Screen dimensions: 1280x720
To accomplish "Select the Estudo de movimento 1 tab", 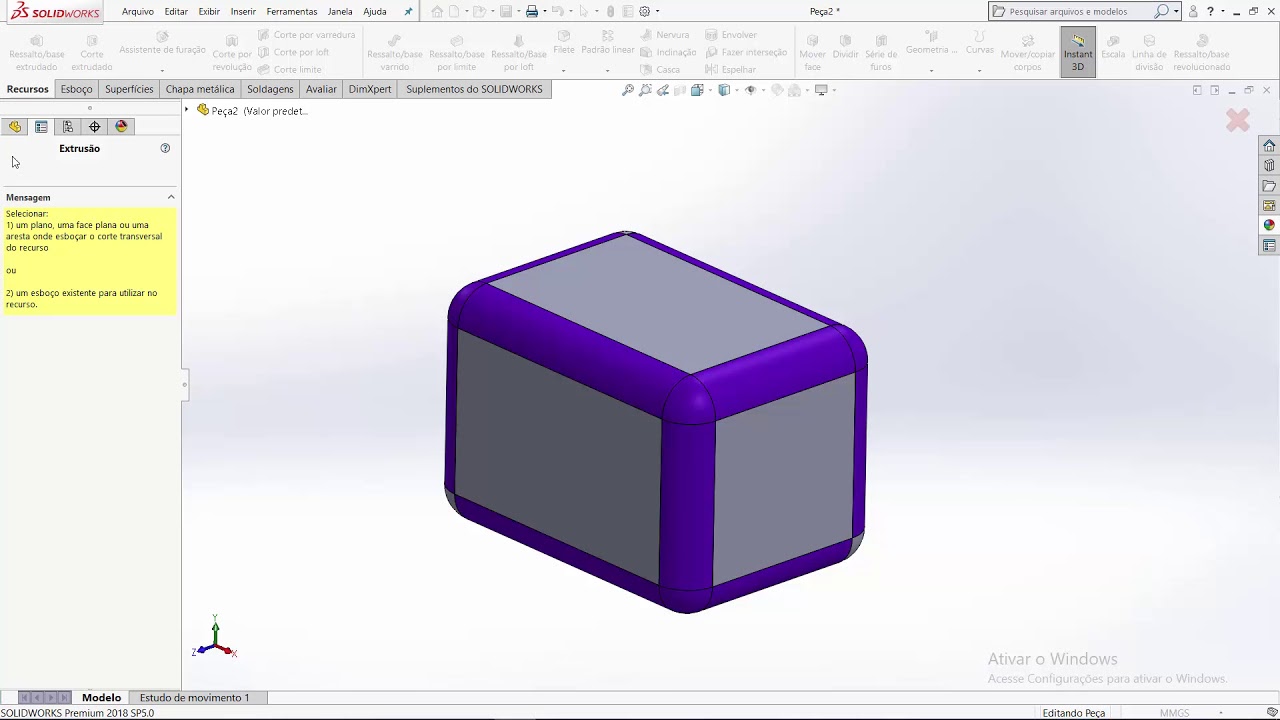I will tap(194, 697).
